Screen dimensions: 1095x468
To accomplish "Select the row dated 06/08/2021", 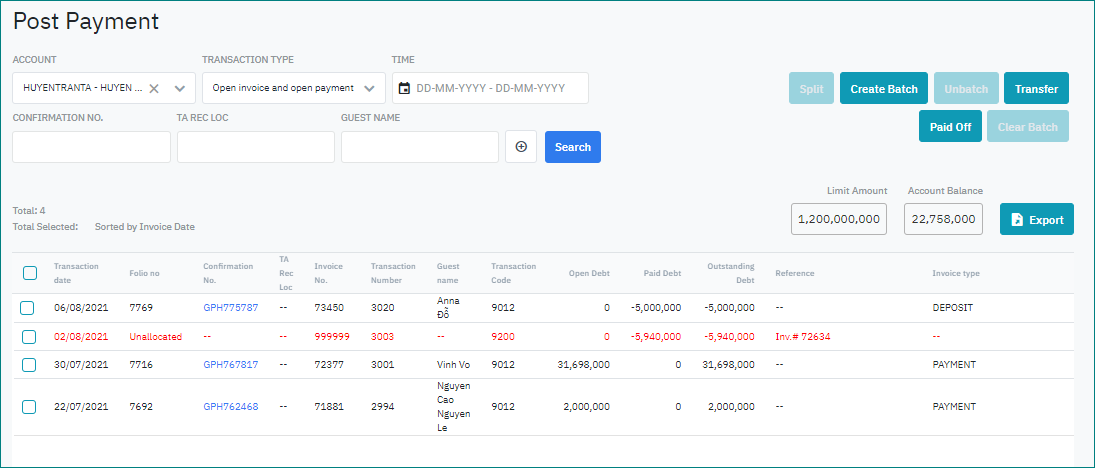I will click(x=28, y=308).
